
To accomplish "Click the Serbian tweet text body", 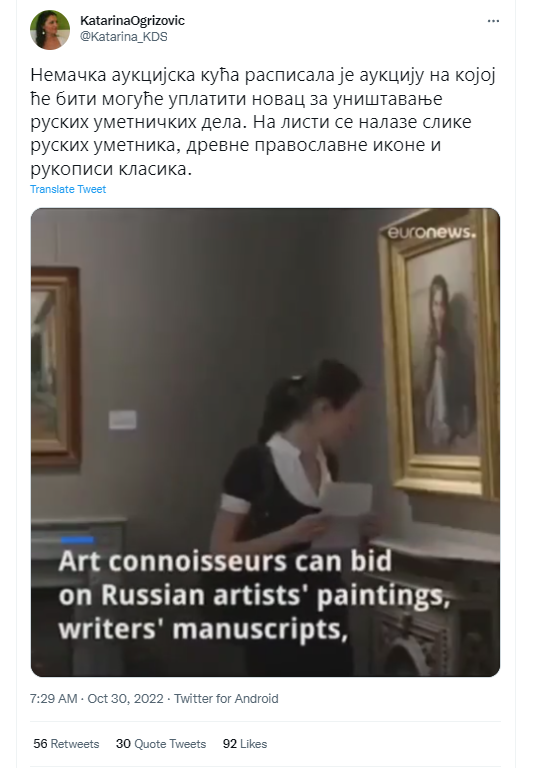I will (x=263, y=122).
